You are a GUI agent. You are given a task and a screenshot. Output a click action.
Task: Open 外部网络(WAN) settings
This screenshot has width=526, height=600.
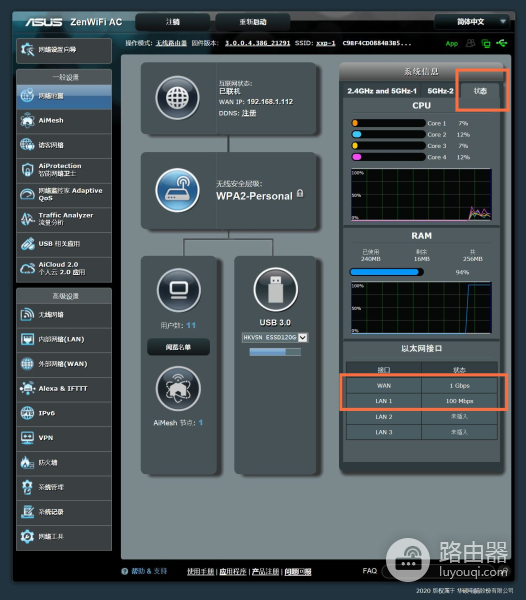coord(64,364)
